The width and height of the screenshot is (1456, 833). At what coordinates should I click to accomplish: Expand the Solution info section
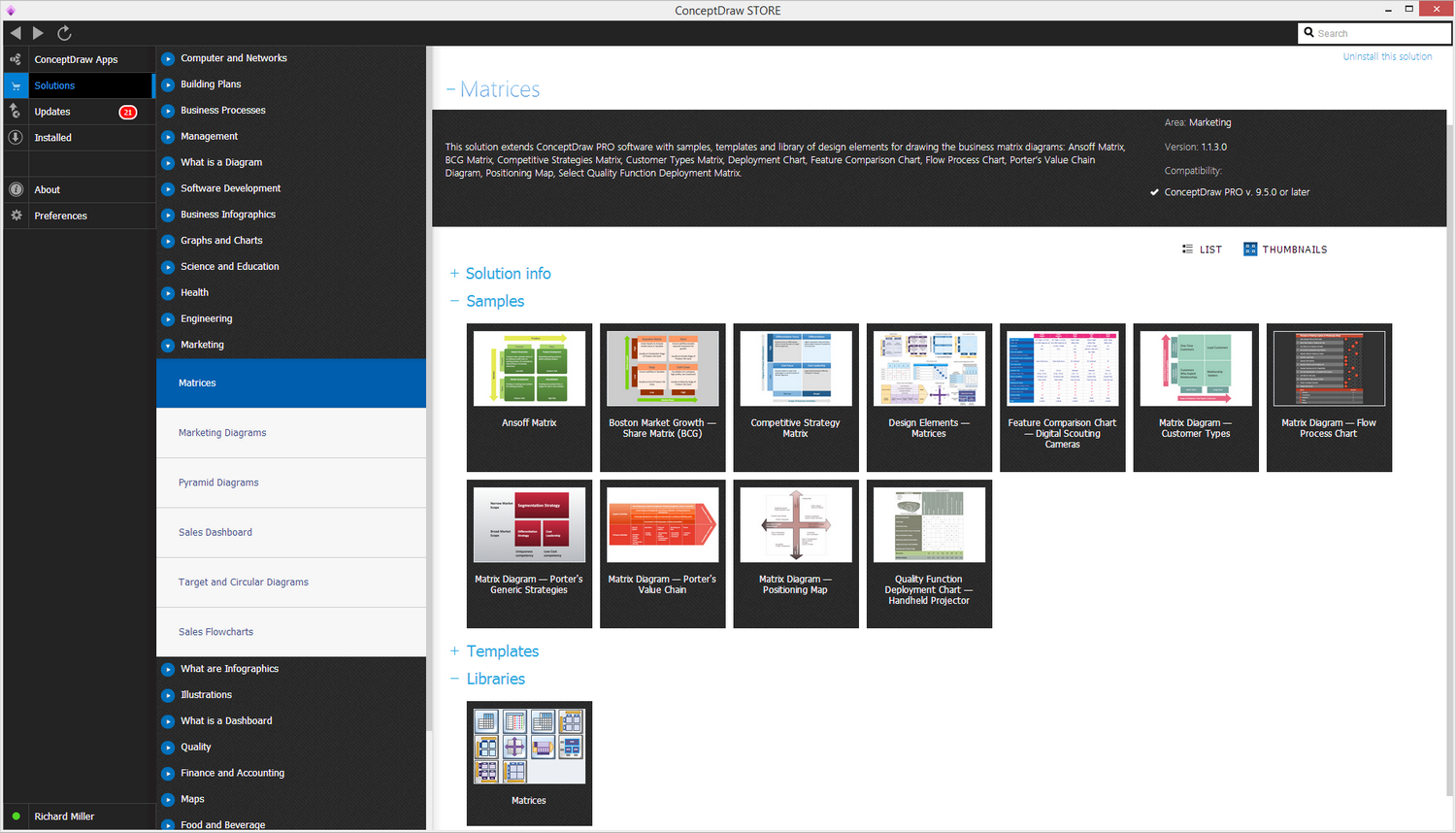point(501,274)
